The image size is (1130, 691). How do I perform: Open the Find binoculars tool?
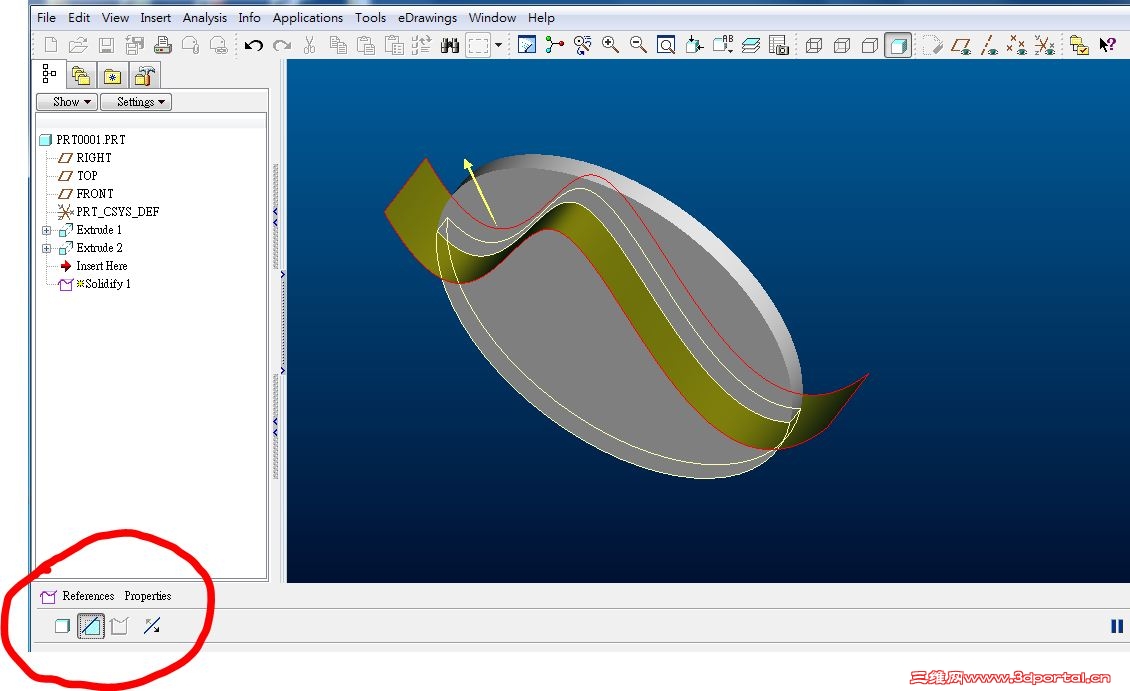450,45
